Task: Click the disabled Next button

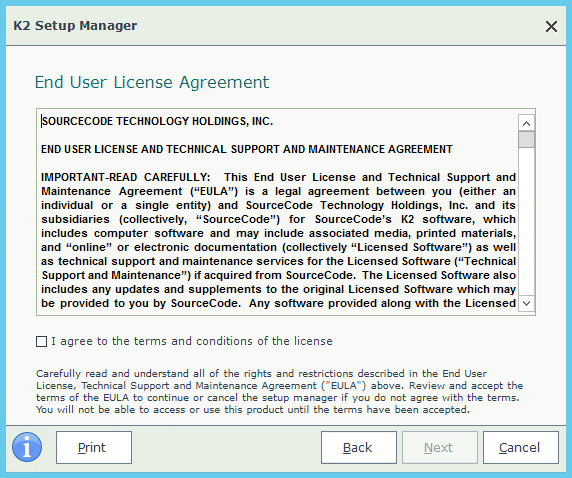Action: pyautogui.click(x=440, y=447)
